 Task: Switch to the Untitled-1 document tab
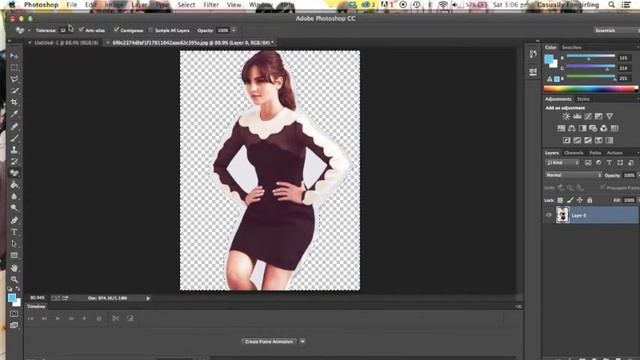(x=66, y=42)
